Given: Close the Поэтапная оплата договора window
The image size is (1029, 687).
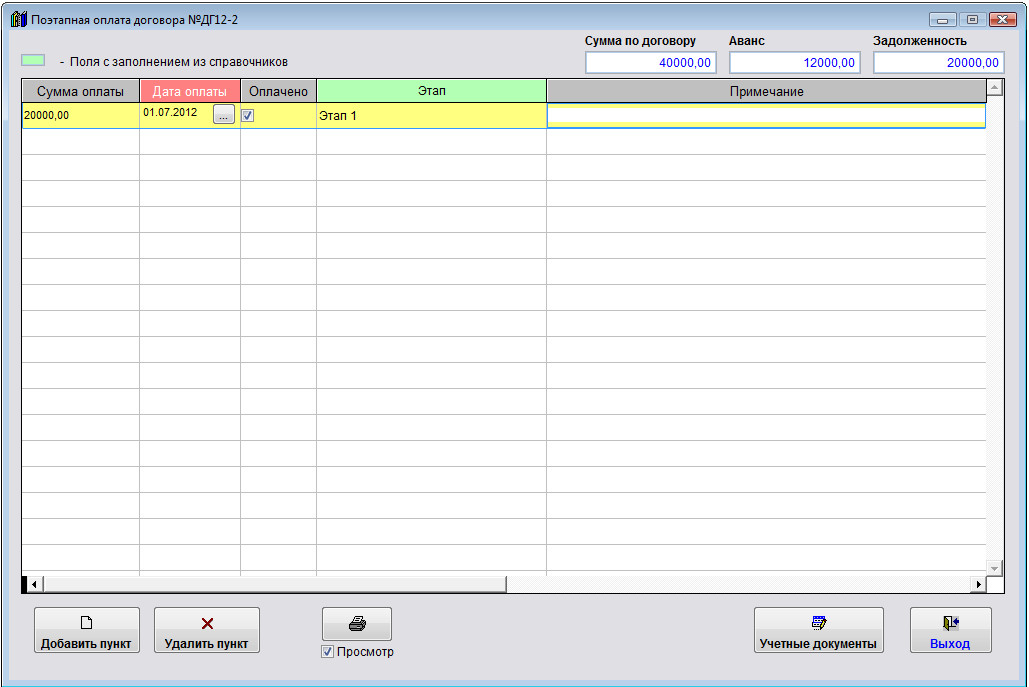Looking at the screenshot, I should click(1003, 20).
